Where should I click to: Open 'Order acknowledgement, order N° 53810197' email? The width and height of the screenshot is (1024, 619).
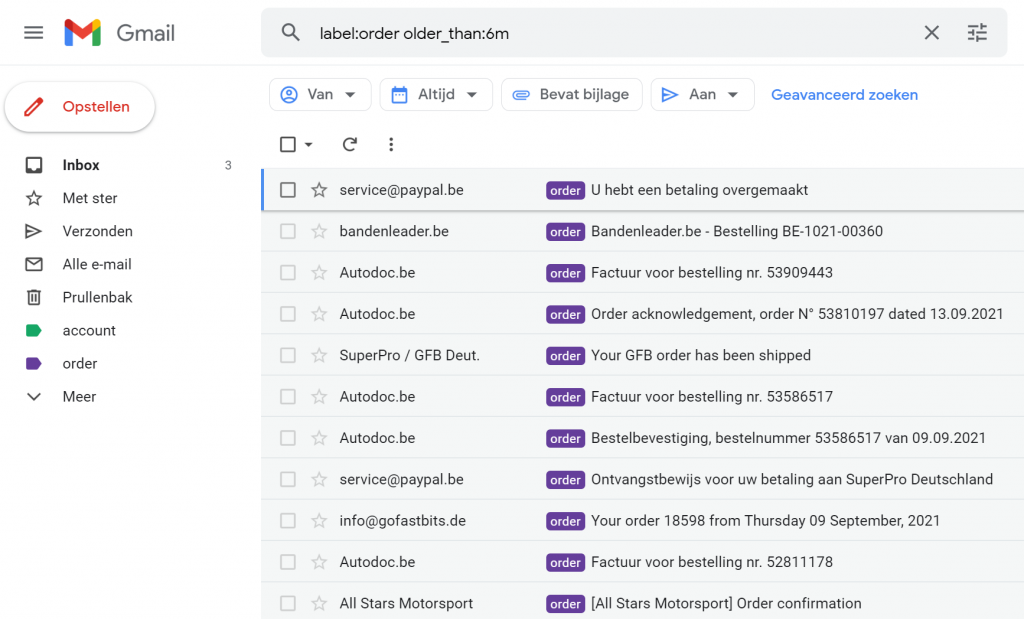pos(643,314)
